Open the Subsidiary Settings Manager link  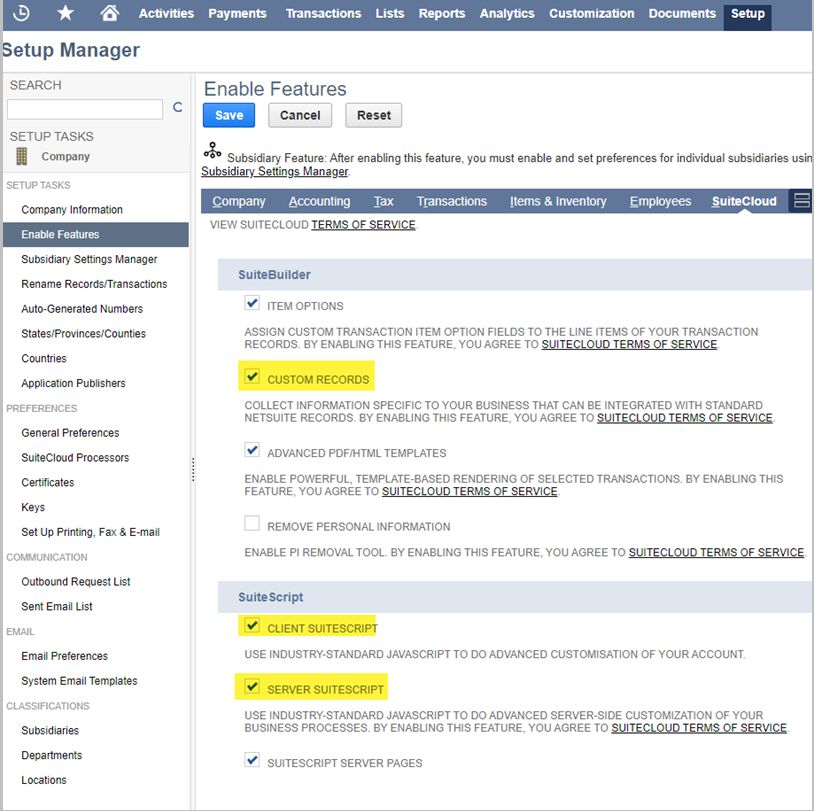pyautogui.click(x=274, y=171)
